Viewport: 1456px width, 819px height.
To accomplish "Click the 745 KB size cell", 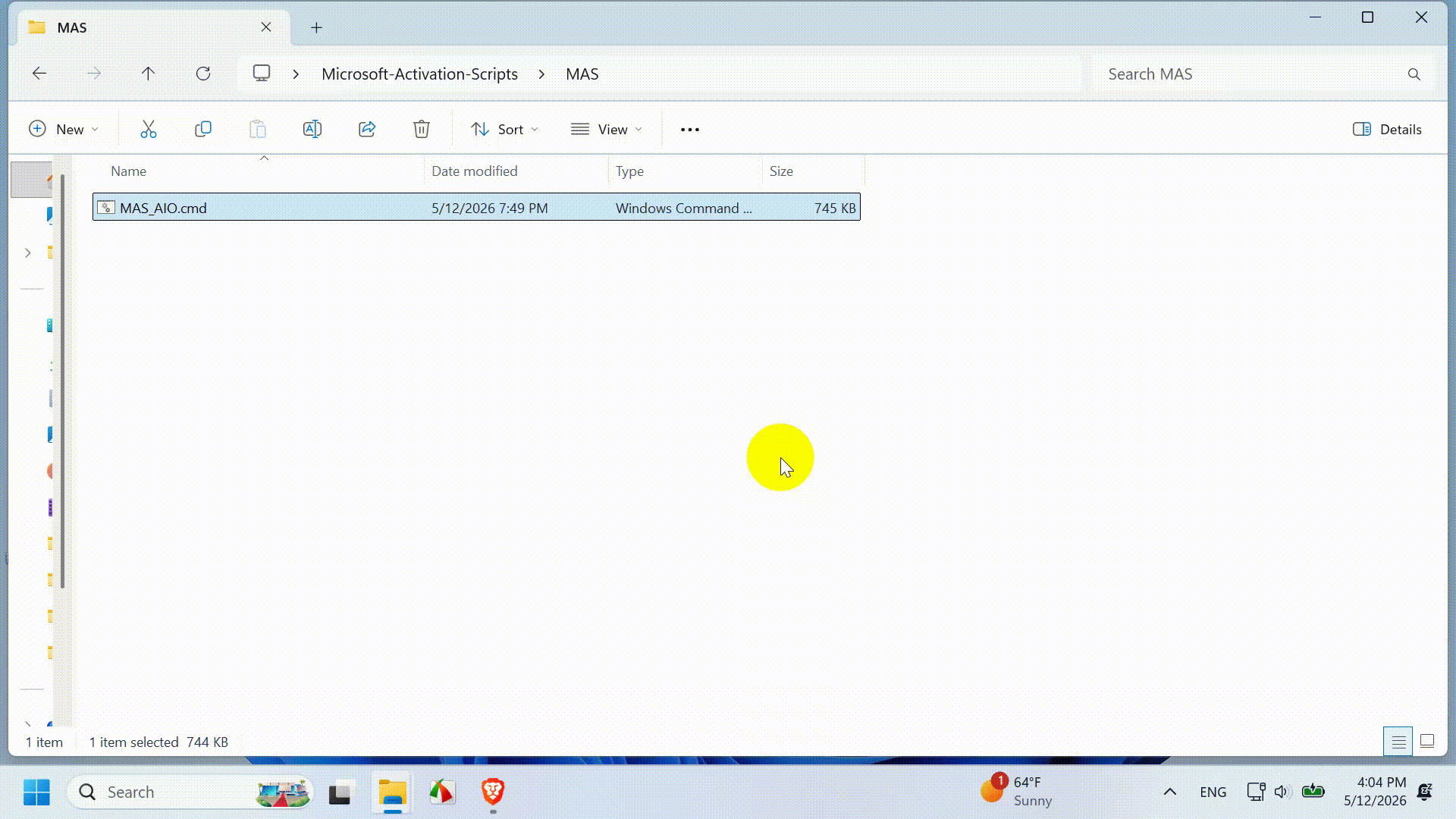I will (835, 208).
